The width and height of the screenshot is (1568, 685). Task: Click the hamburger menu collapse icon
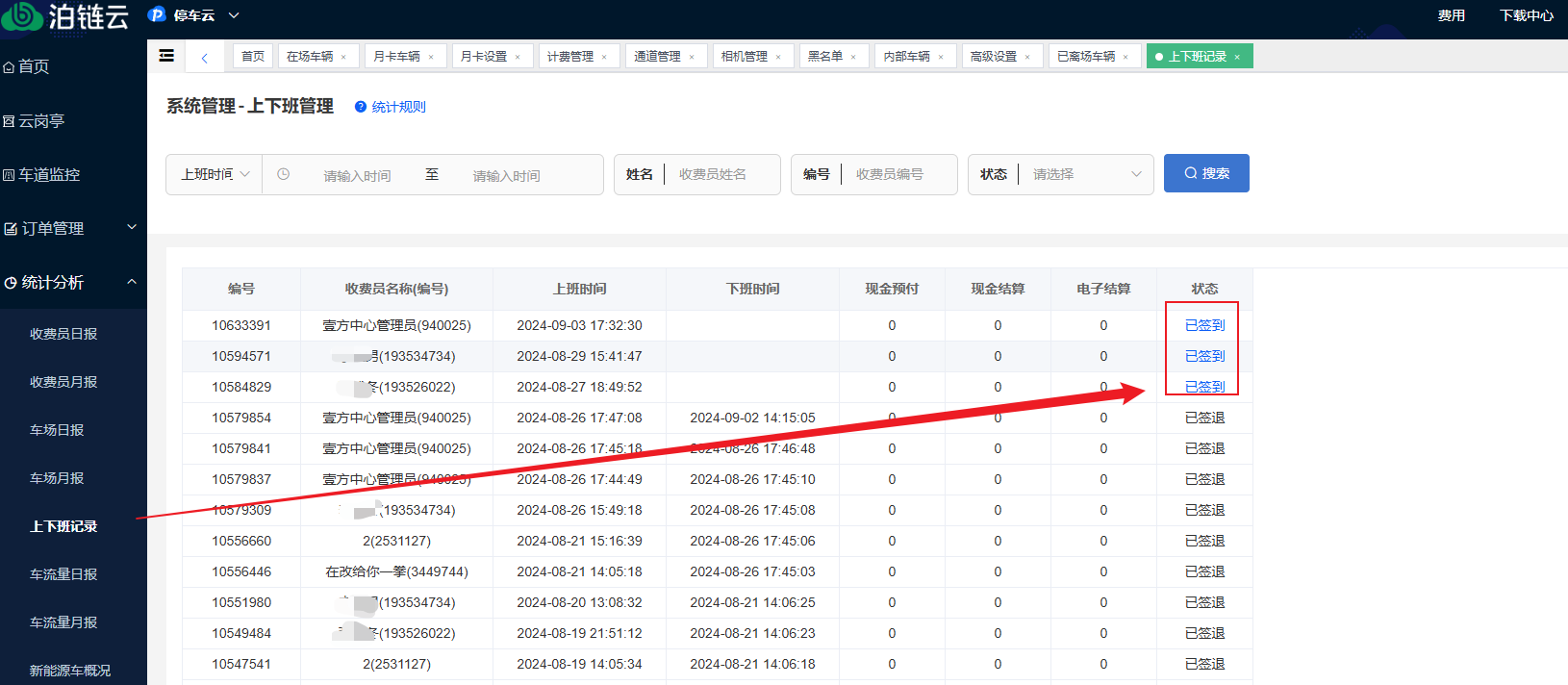point(166,56)
